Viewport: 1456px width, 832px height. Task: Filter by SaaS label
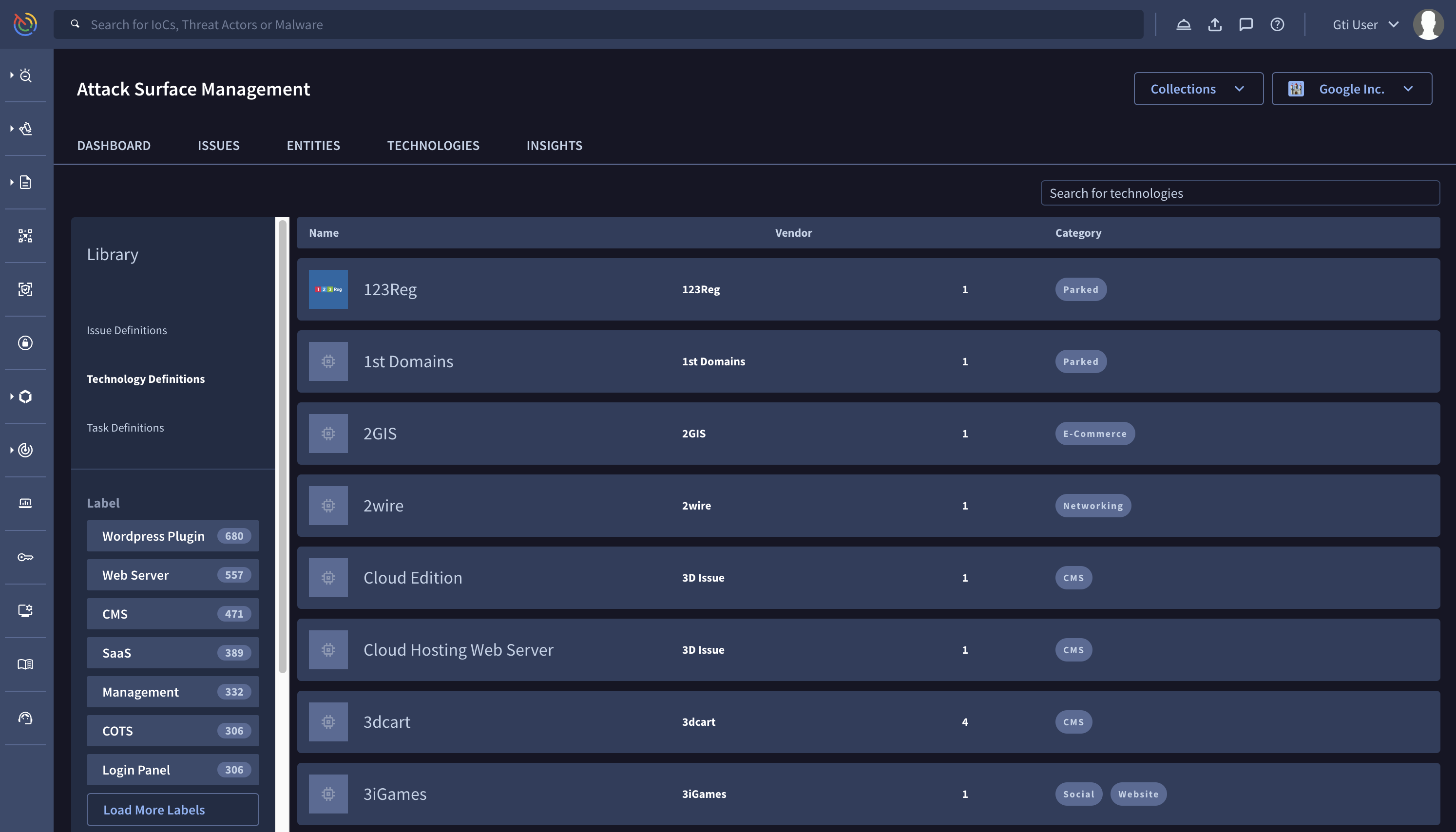(172, 653)
